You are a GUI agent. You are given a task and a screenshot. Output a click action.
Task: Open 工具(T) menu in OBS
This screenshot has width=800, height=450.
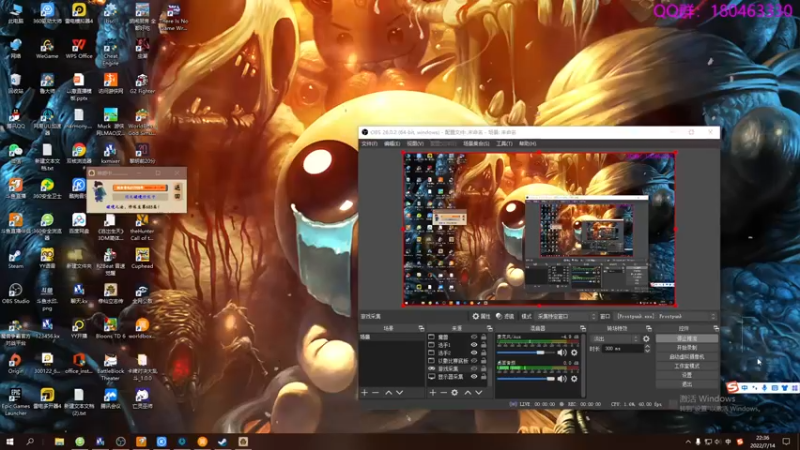504,144
